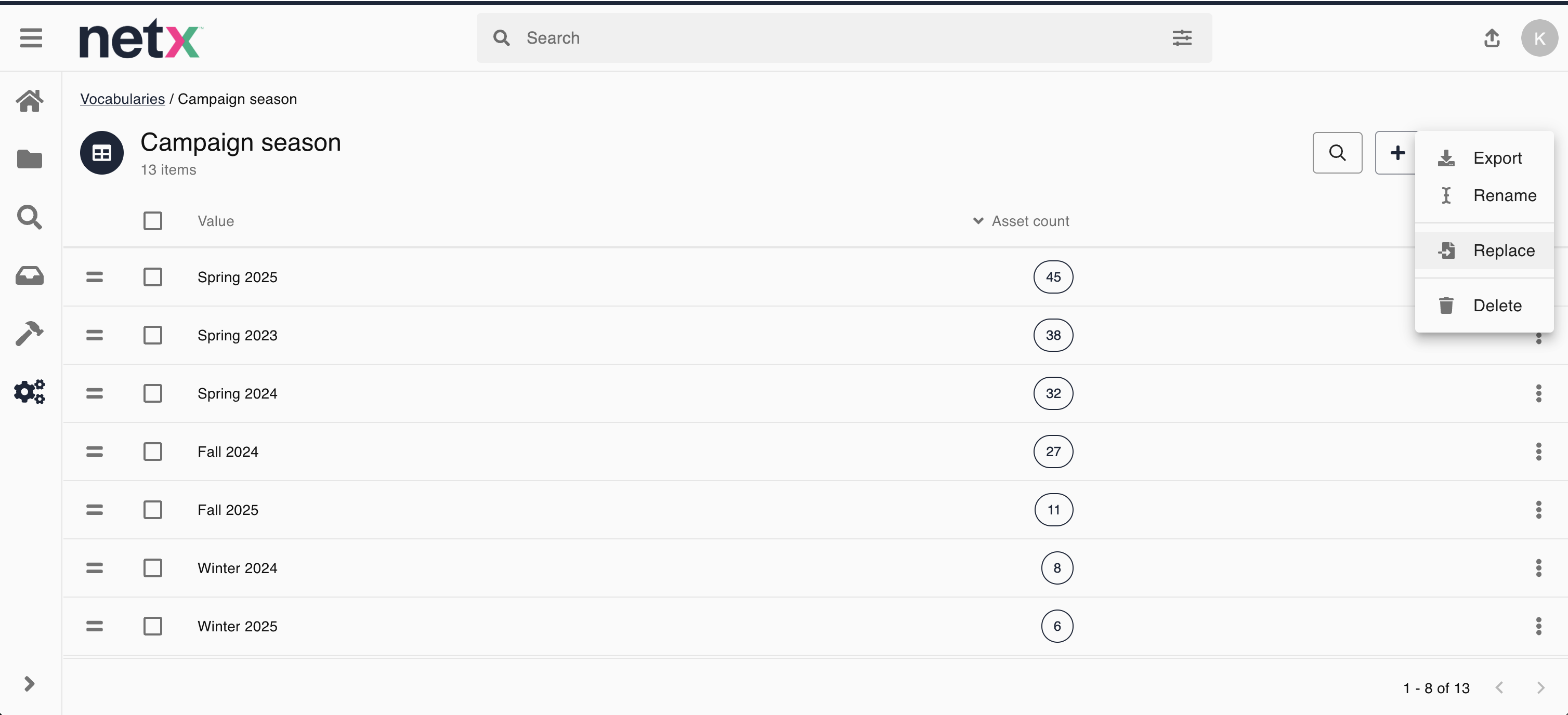Search vocabulary values with magnifier button

coord(1337,153)
